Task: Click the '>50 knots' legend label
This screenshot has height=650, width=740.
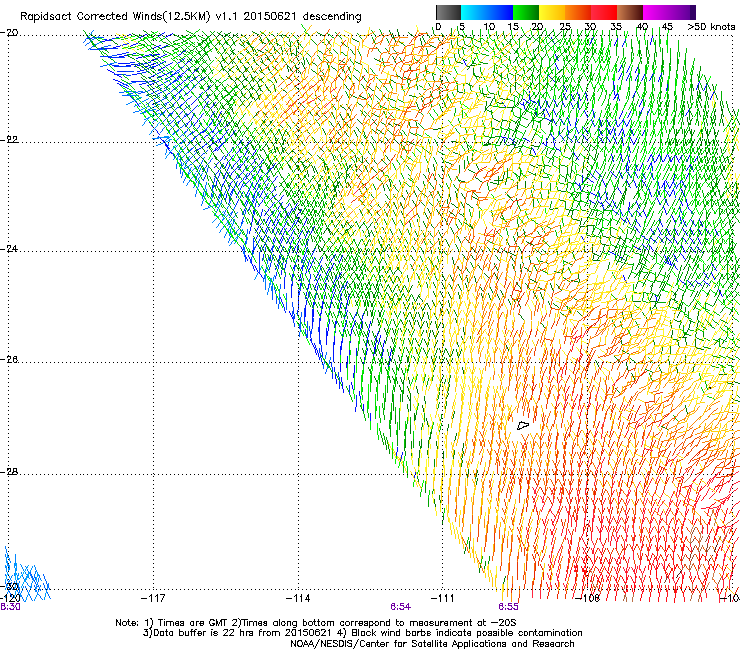Action: 711,27
